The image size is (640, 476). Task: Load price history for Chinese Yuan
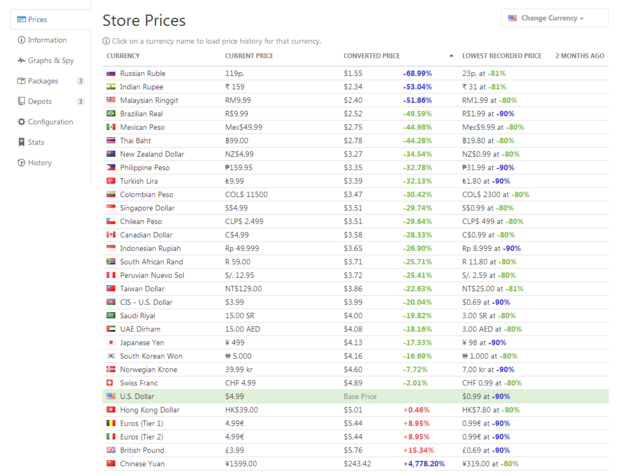coord(142,463)
